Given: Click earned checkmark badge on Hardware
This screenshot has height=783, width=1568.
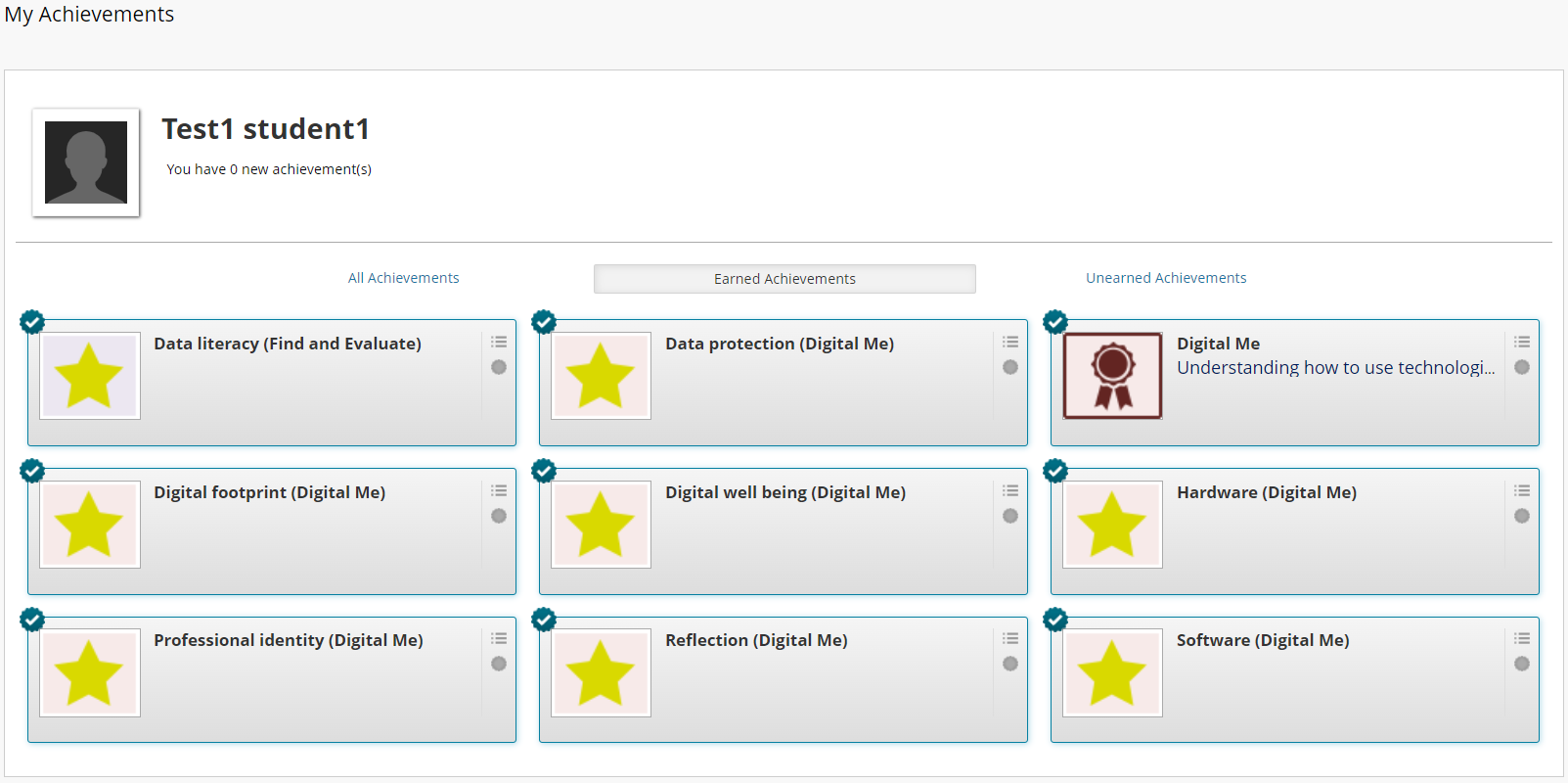Looking at the screenshot, I should [1055, 471].
